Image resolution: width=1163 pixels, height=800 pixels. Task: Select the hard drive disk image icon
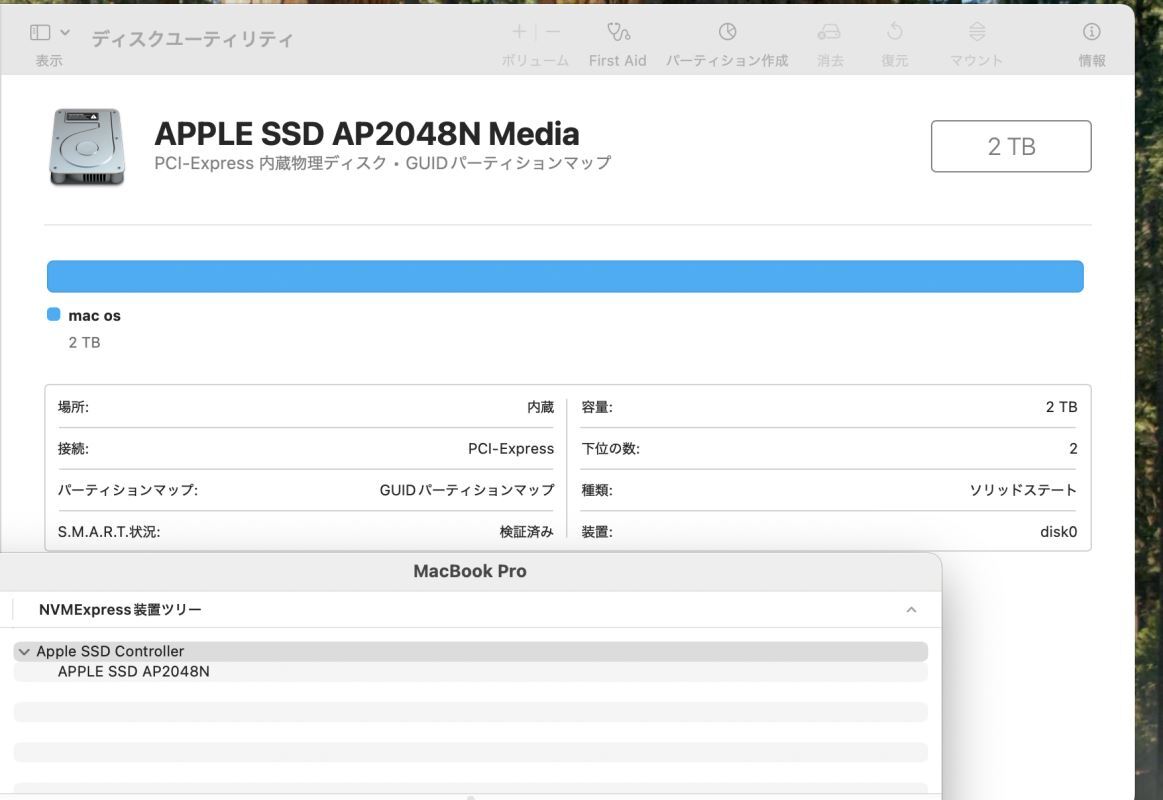(87, 146)
